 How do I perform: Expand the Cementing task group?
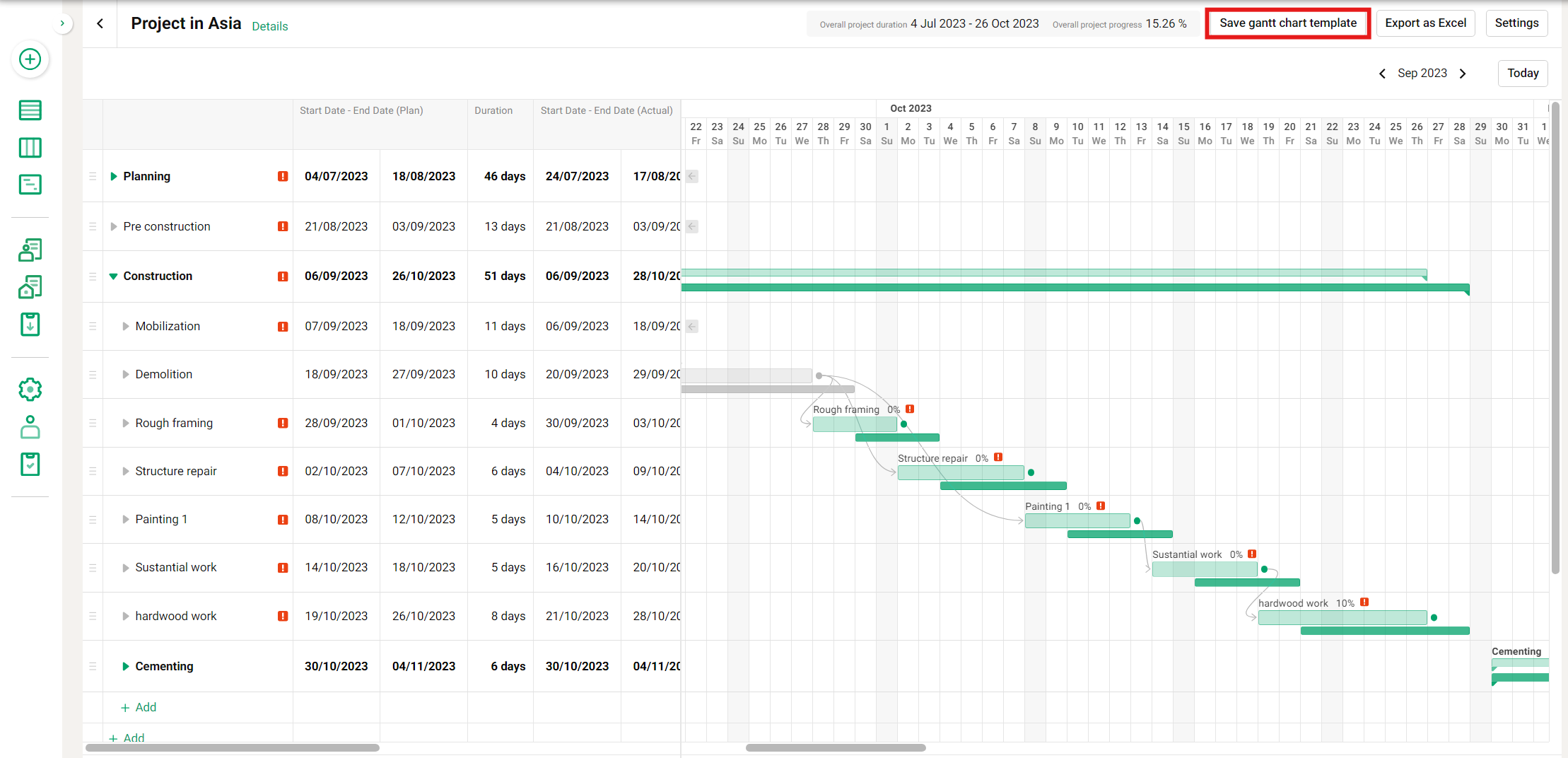point(125,666)
